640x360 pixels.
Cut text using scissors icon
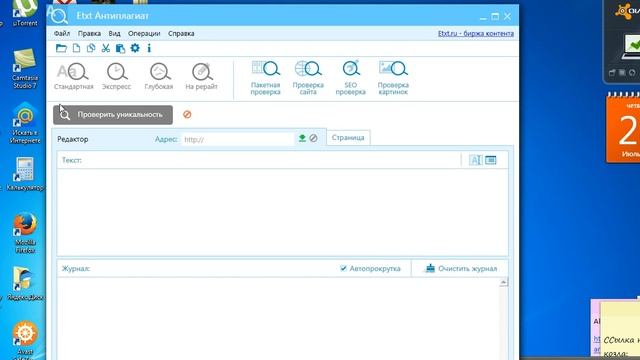pyautogui.click(x=106, y=48)
